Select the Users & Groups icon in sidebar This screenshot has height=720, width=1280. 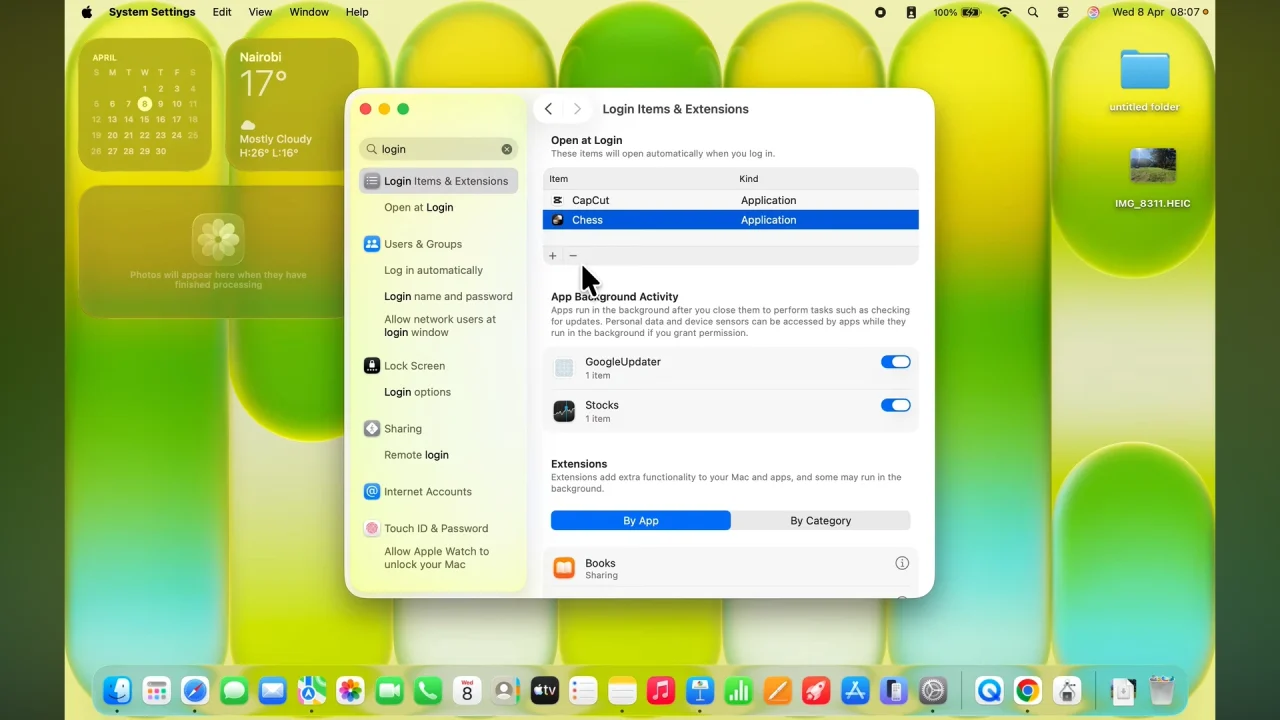[x=371, y=244]
